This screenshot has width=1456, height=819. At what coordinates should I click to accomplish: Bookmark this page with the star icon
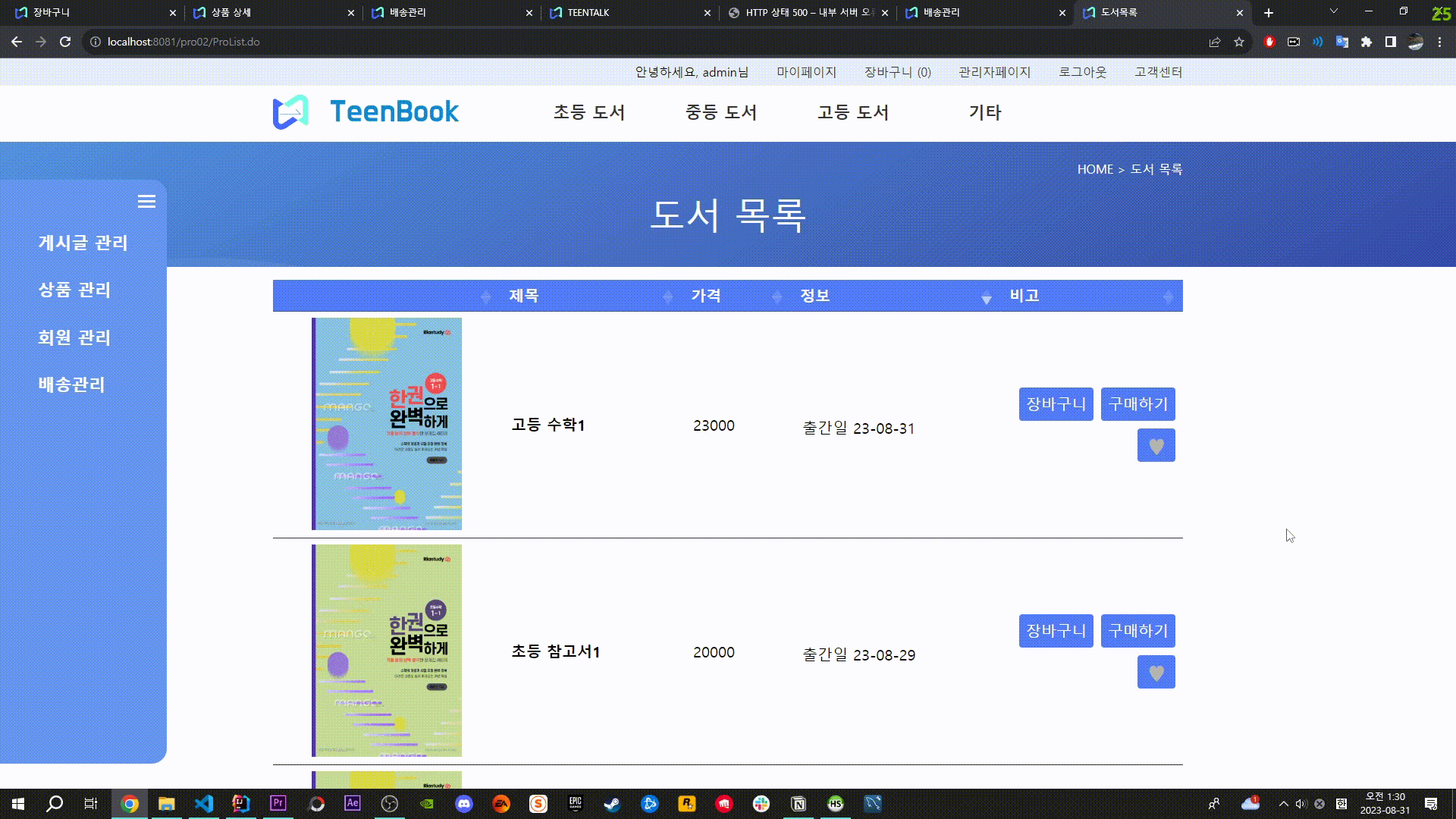tap(1239, 42)
